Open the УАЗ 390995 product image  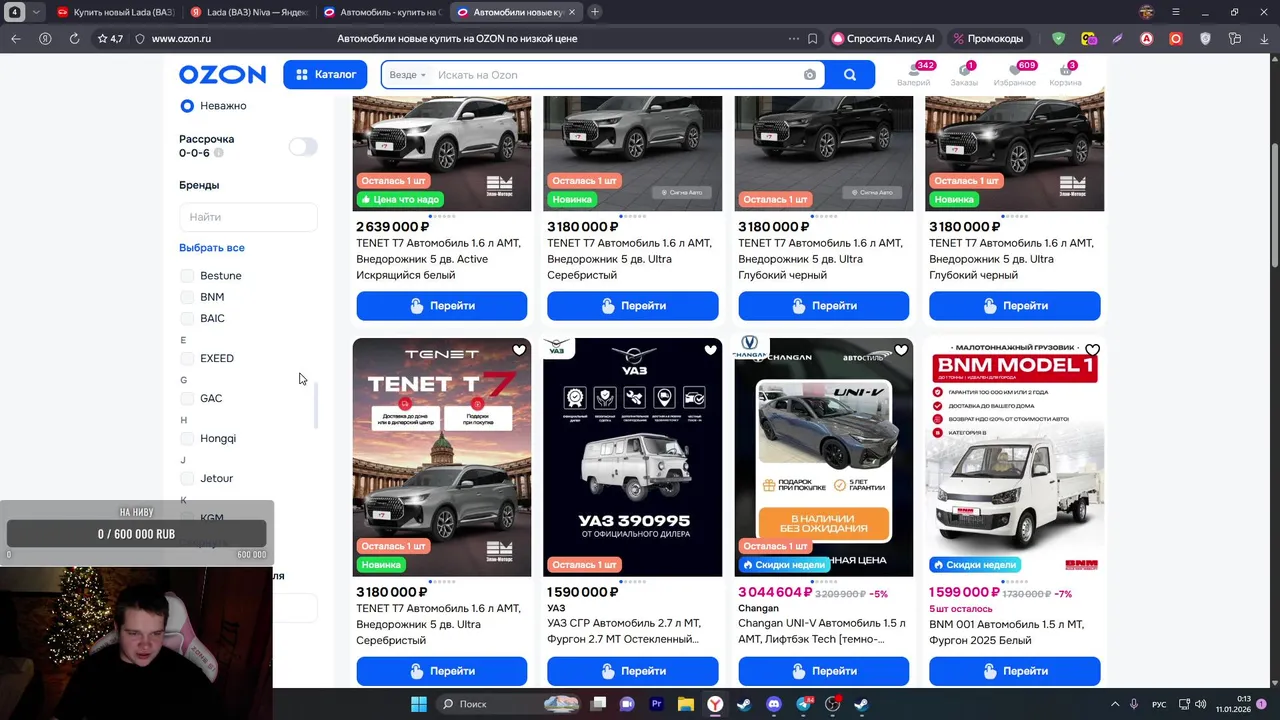click(632, 457)
